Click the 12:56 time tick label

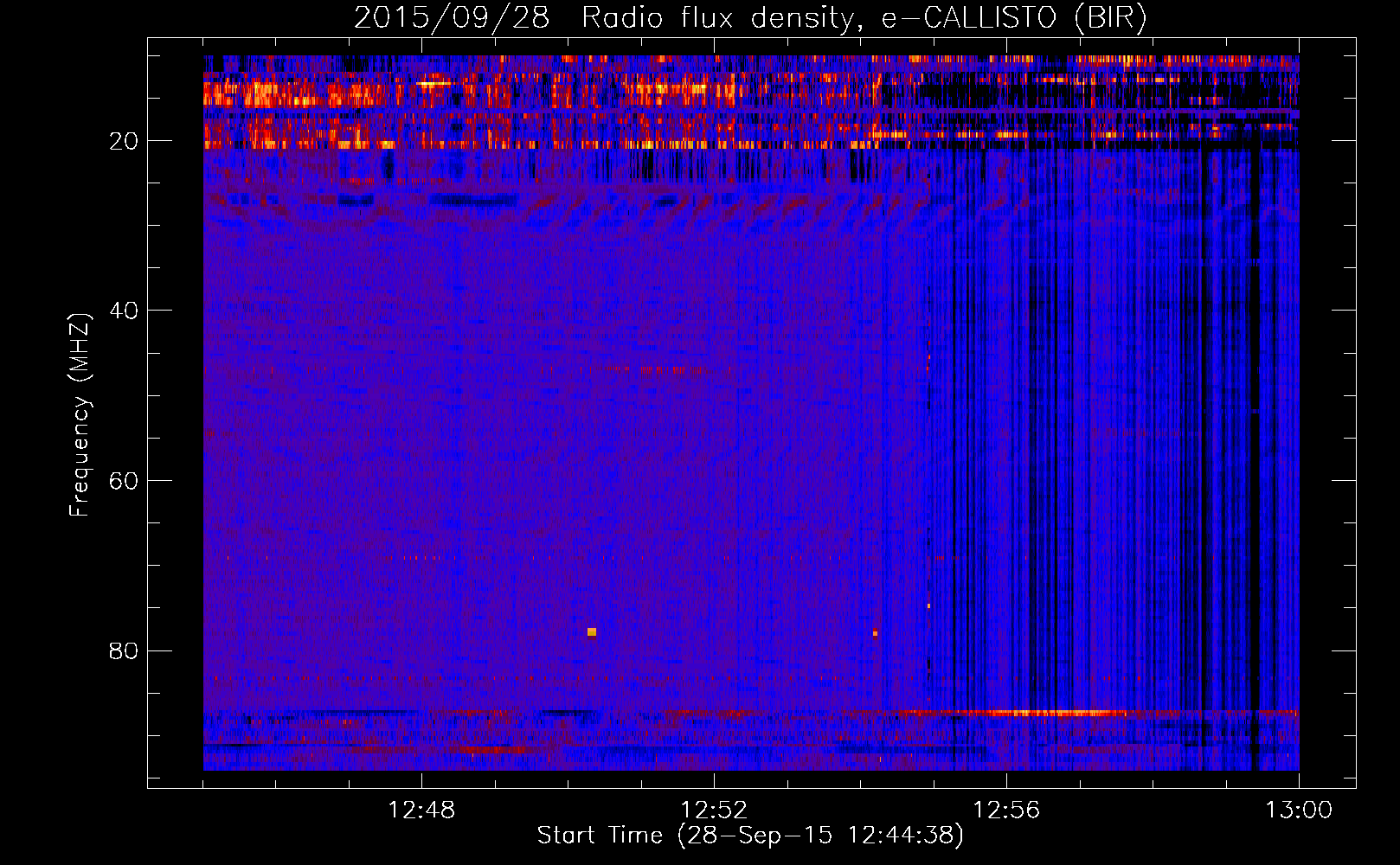point(1006,811)
